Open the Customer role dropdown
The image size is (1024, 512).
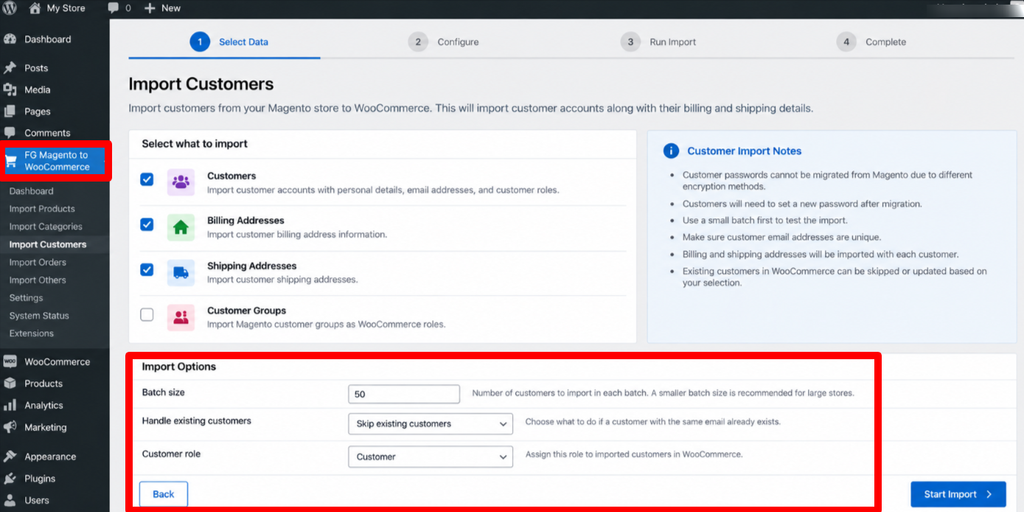click(x=430, y=457)
